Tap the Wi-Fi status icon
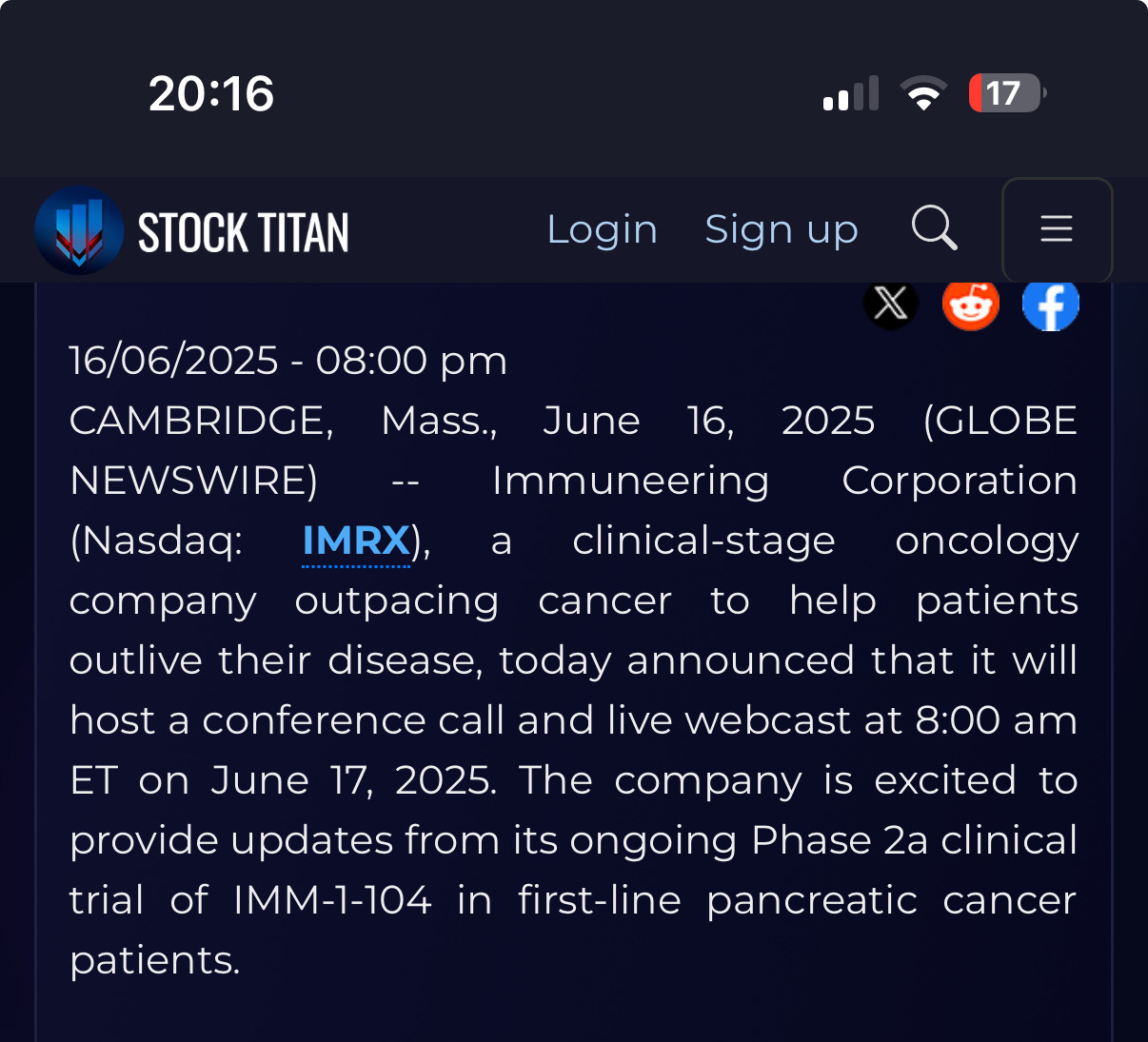The image size is (1148, 1042). coord(923,93)
